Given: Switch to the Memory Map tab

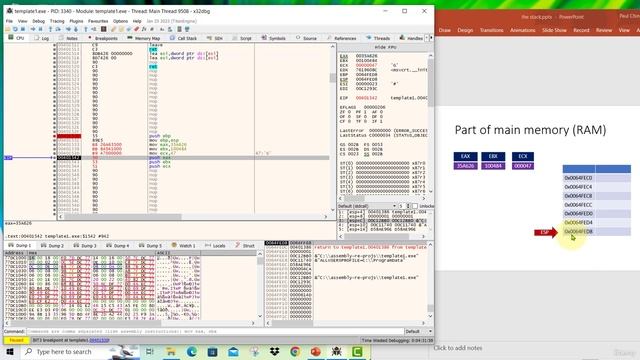Looking at the screenshot, I should pyautogui.click(x=144, y=38).
